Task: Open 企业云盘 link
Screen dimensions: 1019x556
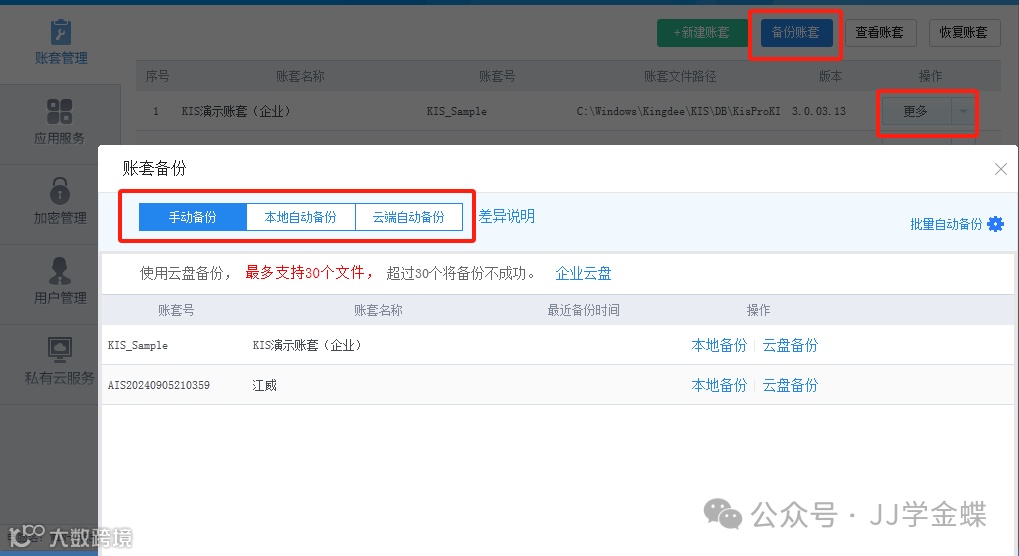Action: click(x=583, y=273)
